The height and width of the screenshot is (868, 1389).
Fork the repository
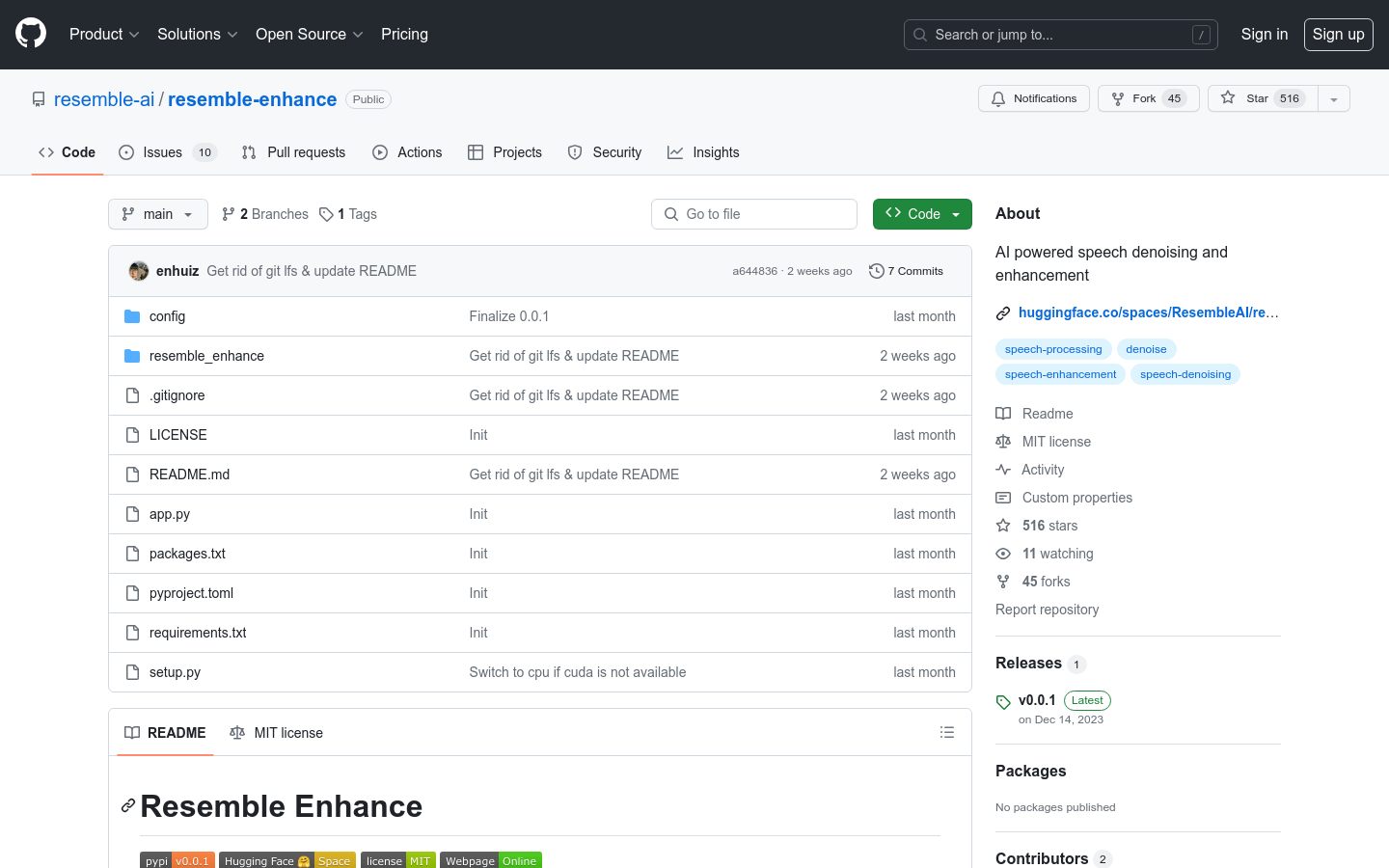1149,98
